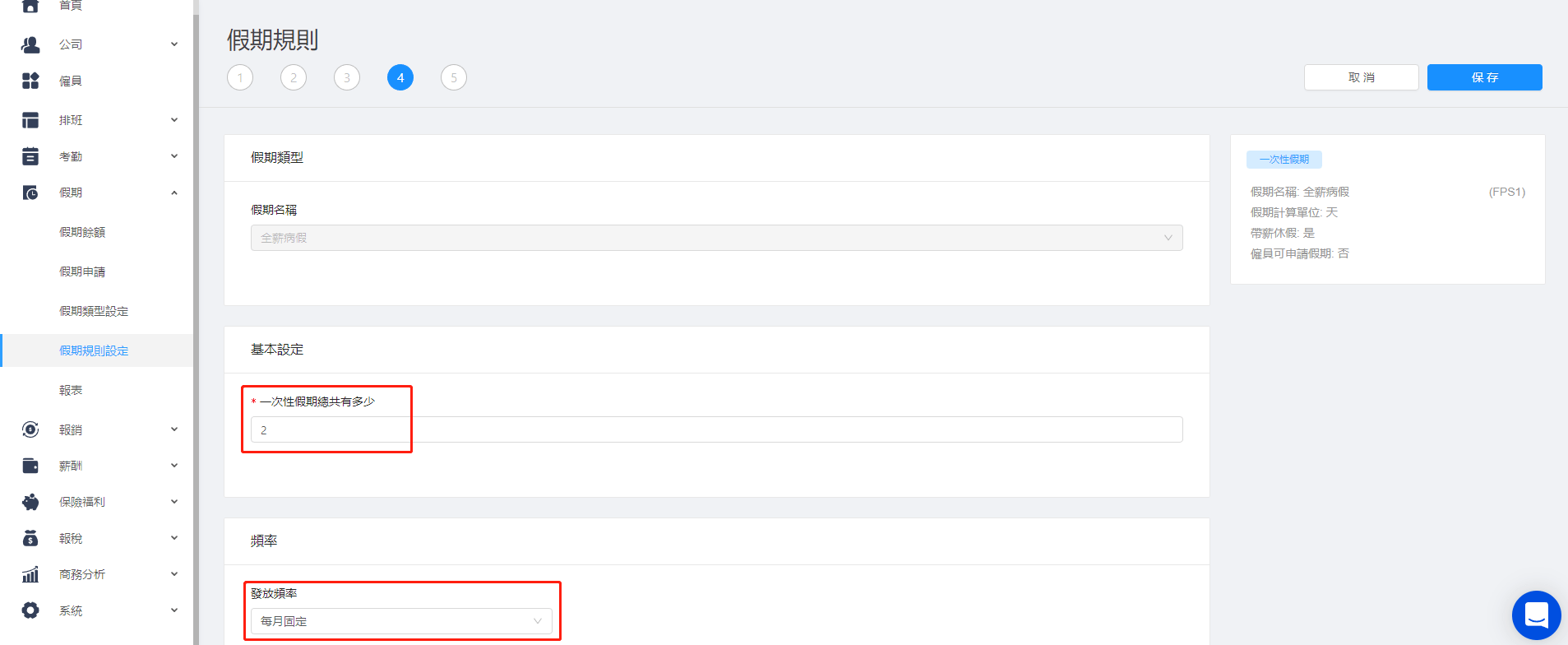Go to step 5 of the wizard
Screen dimensions: 1568x645
pyautogui.click(x=454, y=77)
